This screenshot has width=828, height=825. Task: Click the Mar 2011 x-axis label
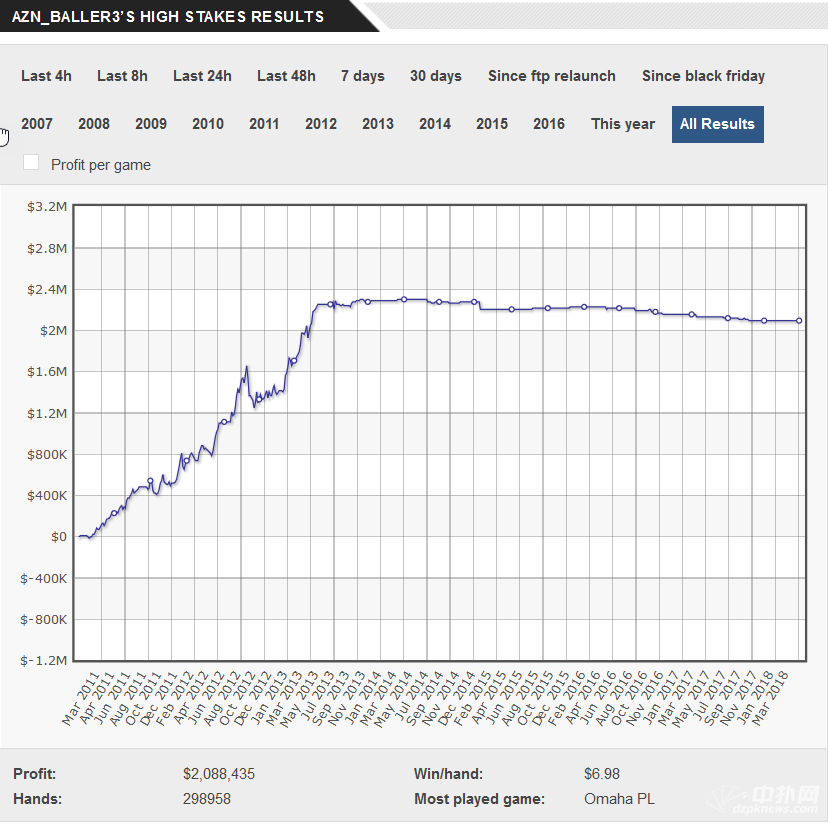80,698
